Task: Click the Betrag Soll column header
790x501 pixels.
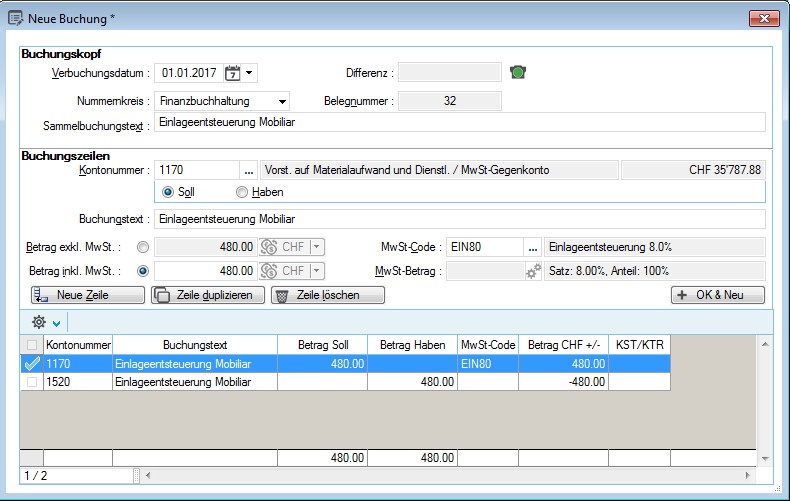Action: point(322,345)
